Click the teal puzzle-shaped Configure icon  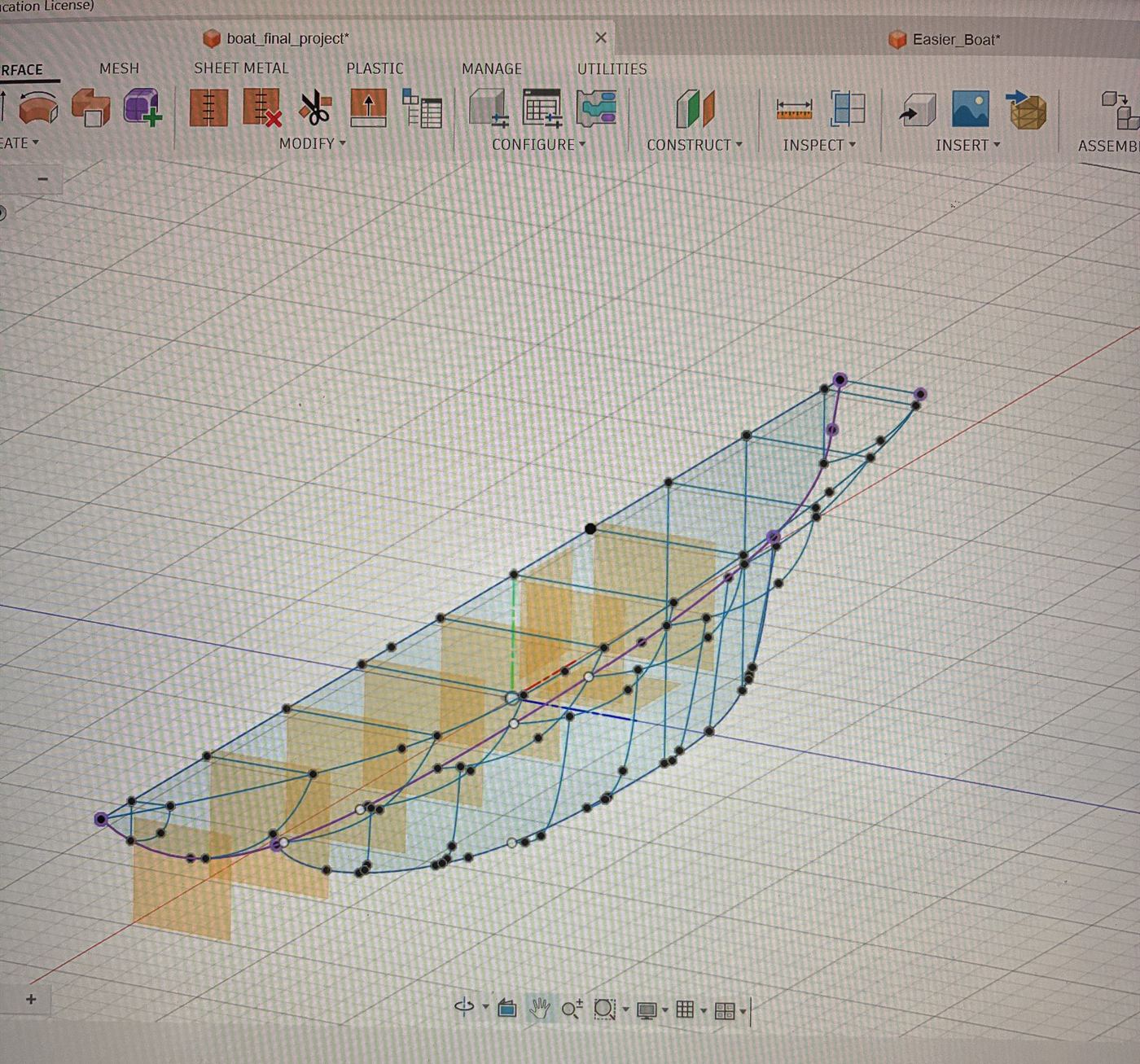(x=596, y=108)
